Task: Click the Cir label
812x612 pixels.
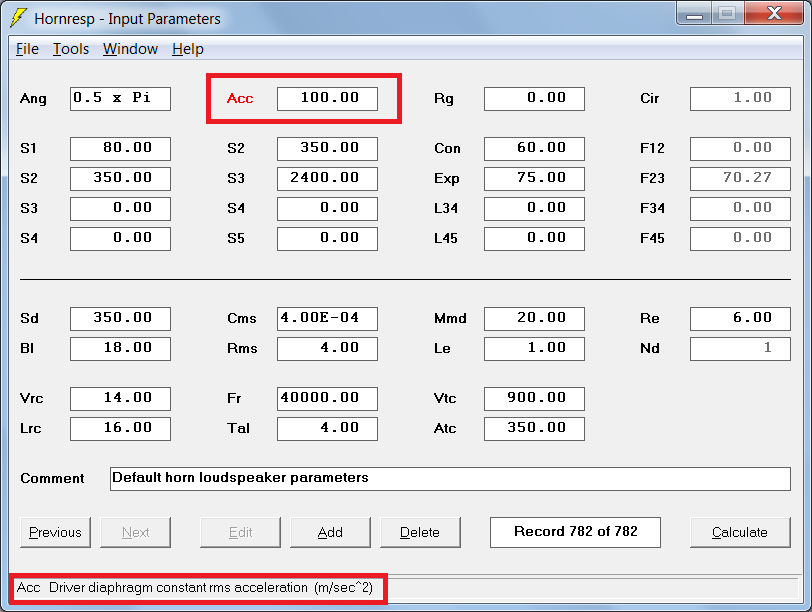Action: coord(649,98)
